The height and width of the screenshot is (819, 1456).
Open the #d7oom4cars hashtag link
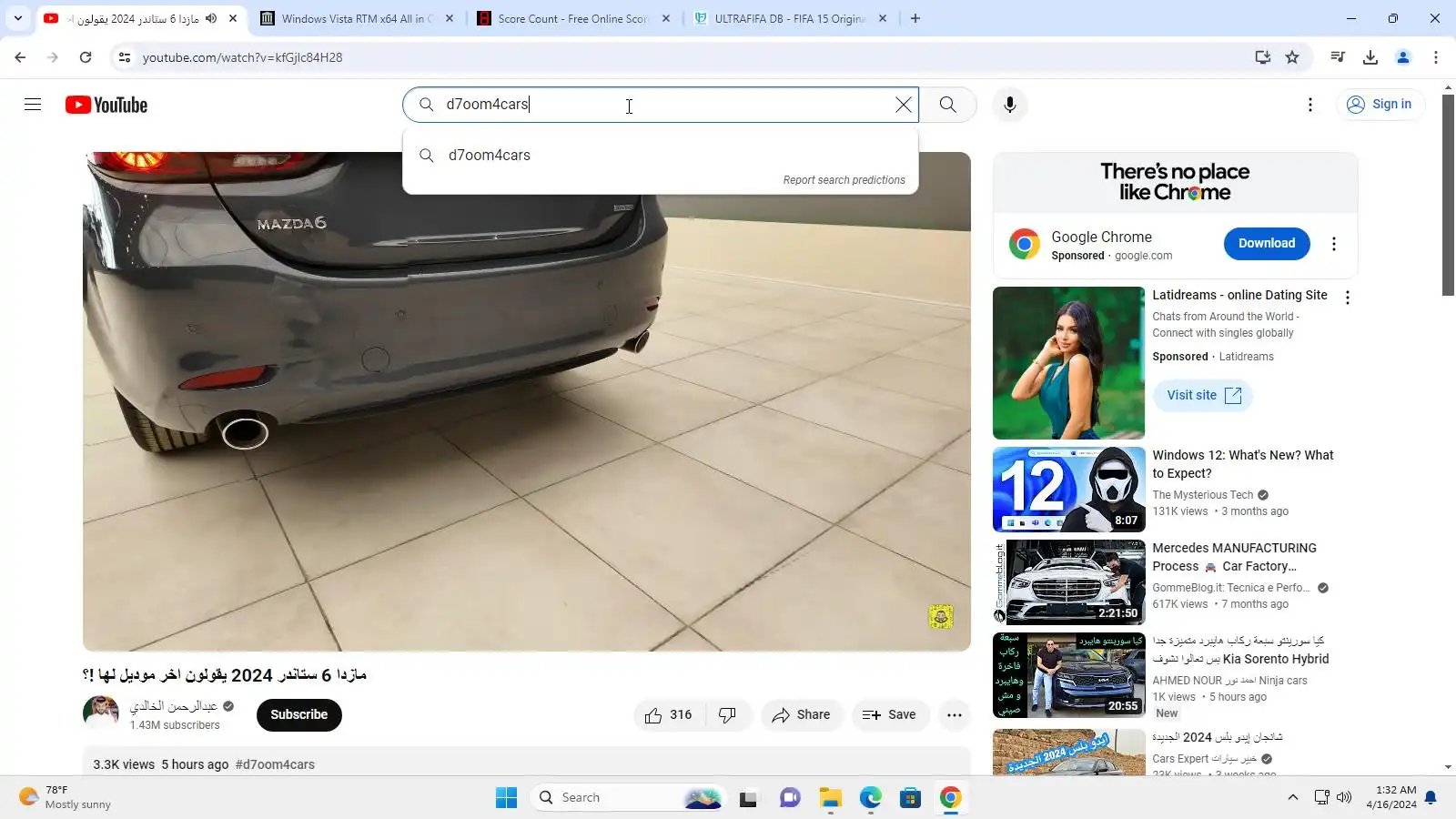275,764
